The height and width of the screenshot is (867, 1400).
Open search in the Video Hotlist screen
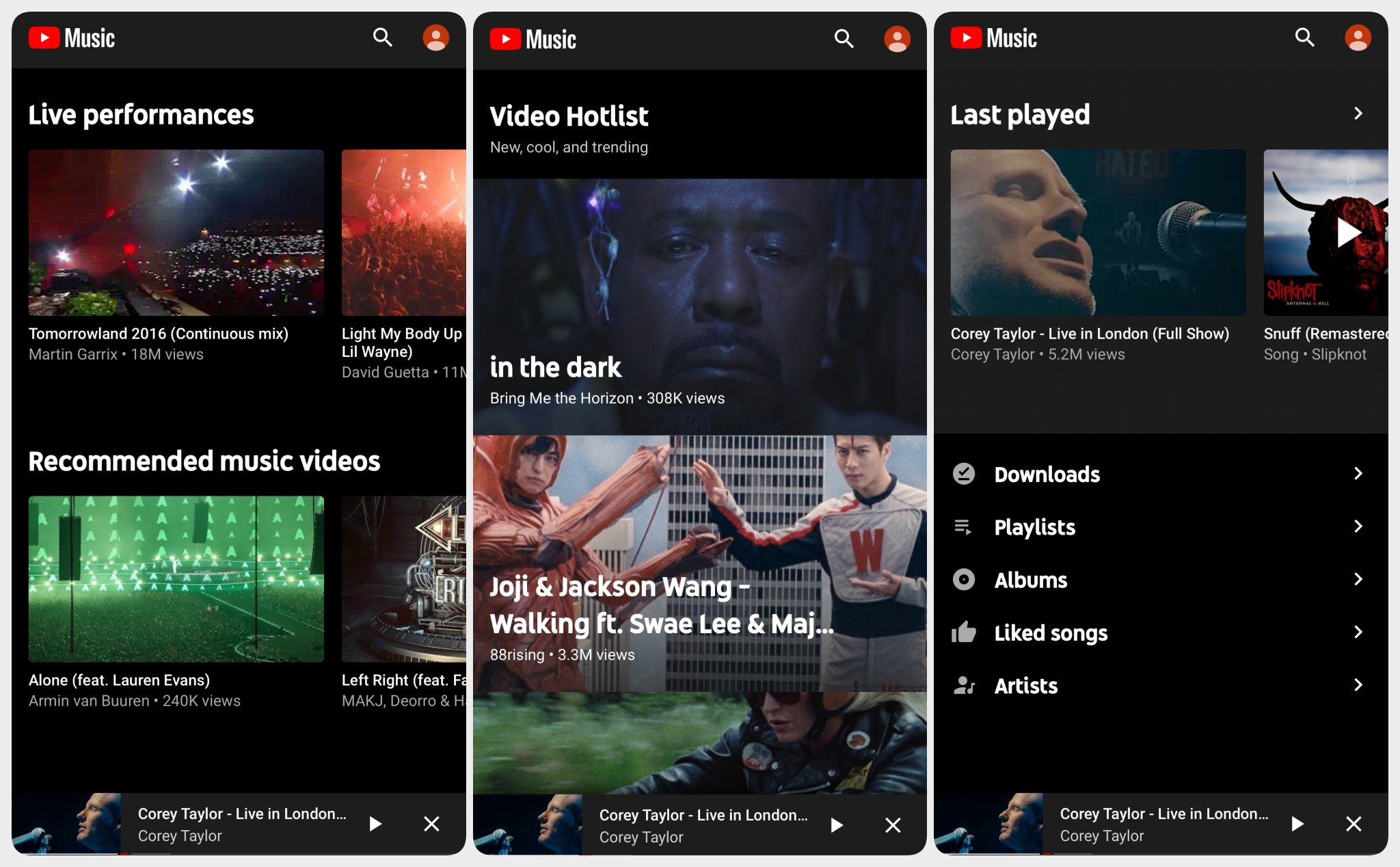click(844, 39)
